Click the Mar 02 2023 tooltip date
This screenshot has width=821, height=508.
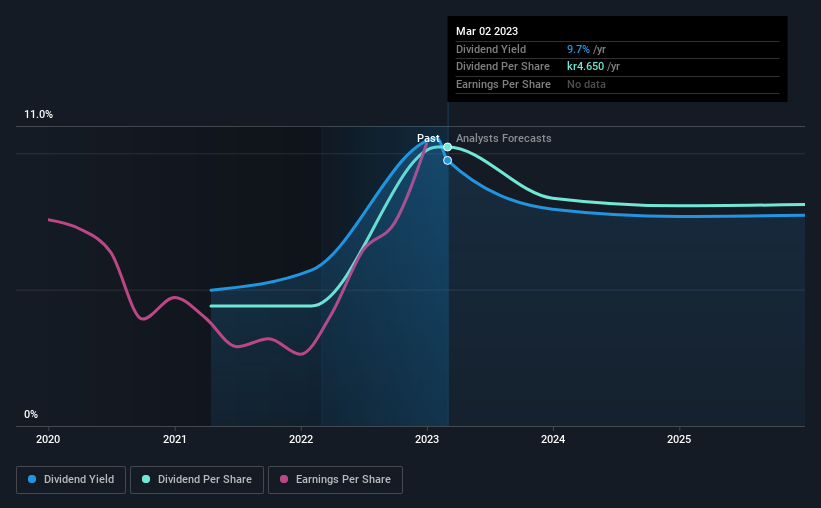tap(487, 31)
